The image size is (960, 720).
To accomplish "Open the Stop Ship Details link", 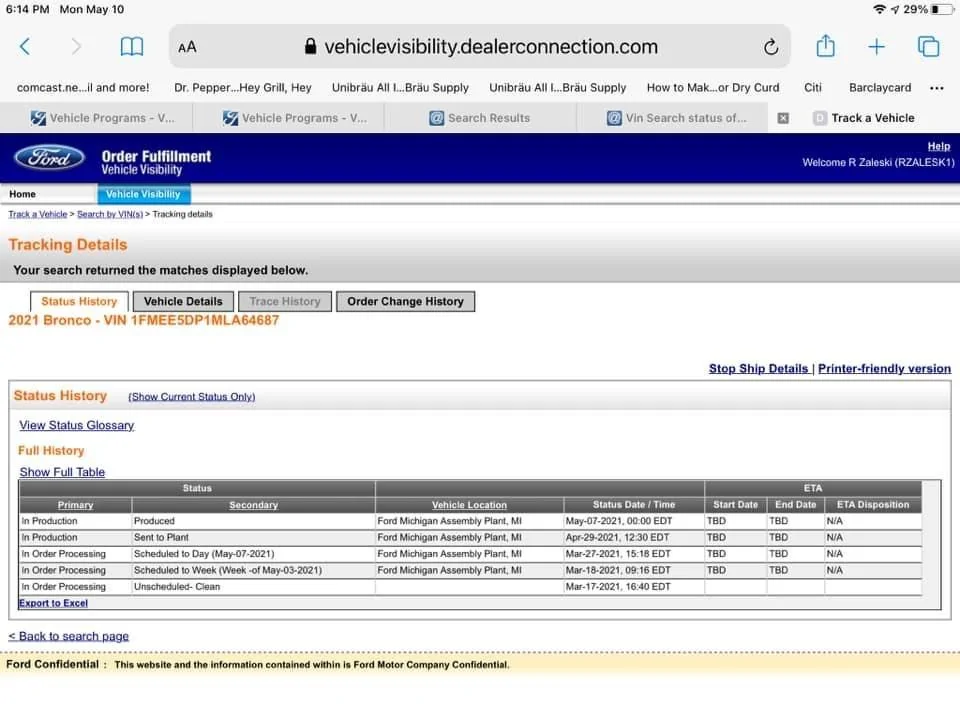I will 758,369.
